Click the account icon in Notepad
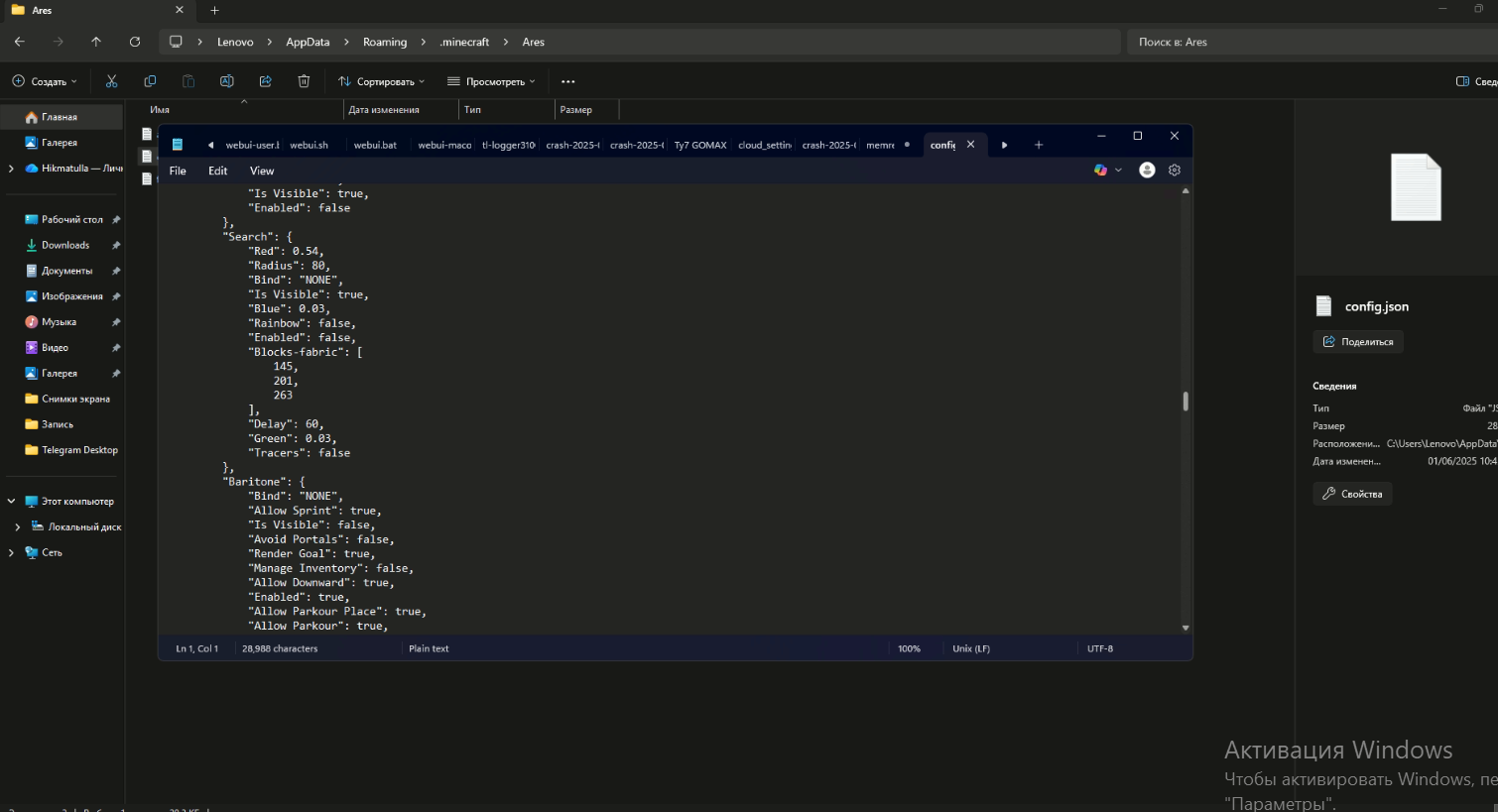 [1147, 170]
